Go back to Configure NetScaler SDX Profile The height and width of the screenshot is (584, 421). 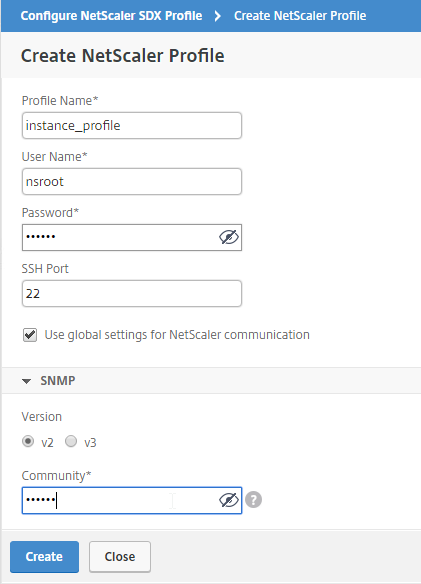[111, 16]
